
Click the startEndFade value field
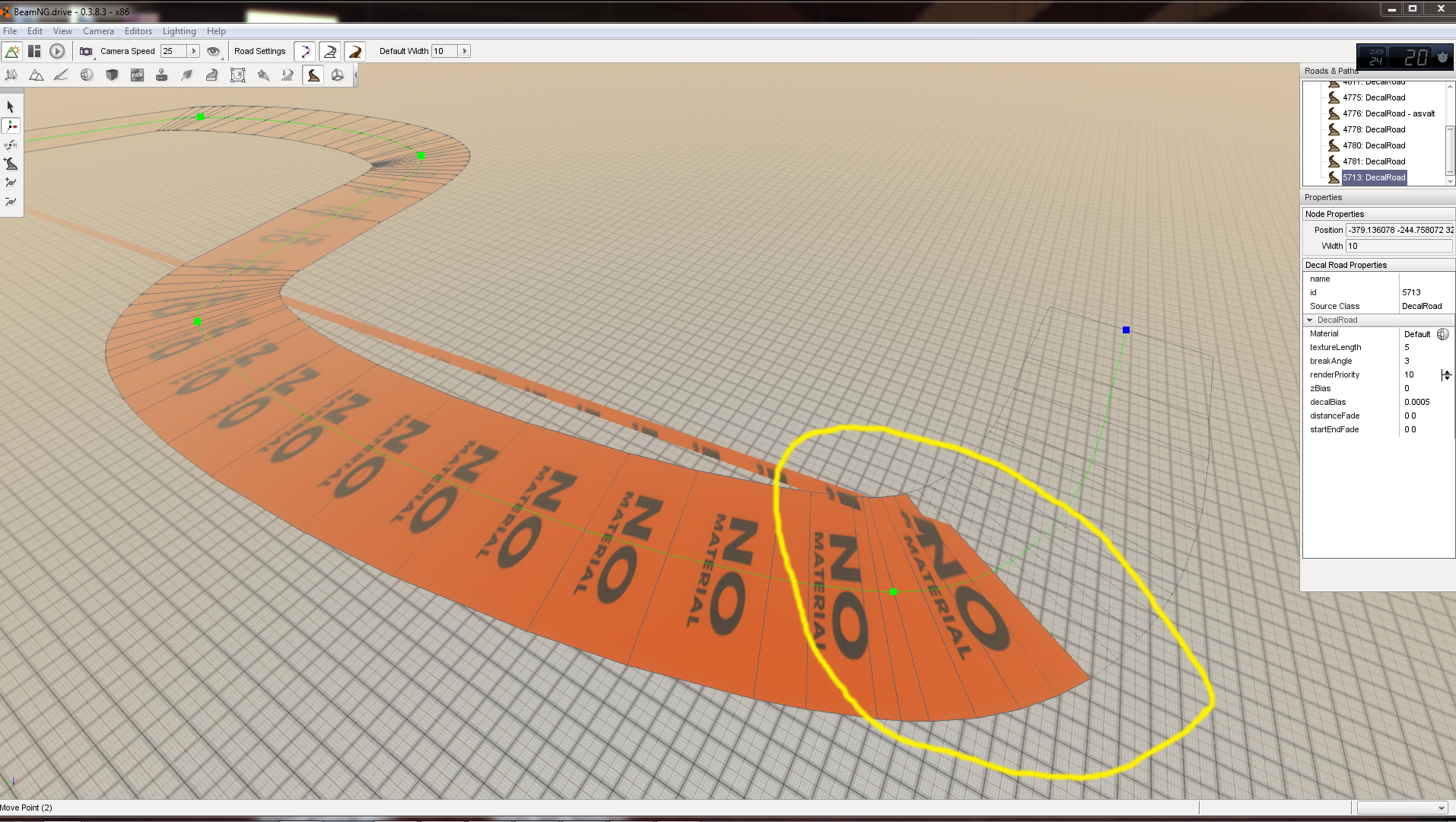click(1426, 429)
